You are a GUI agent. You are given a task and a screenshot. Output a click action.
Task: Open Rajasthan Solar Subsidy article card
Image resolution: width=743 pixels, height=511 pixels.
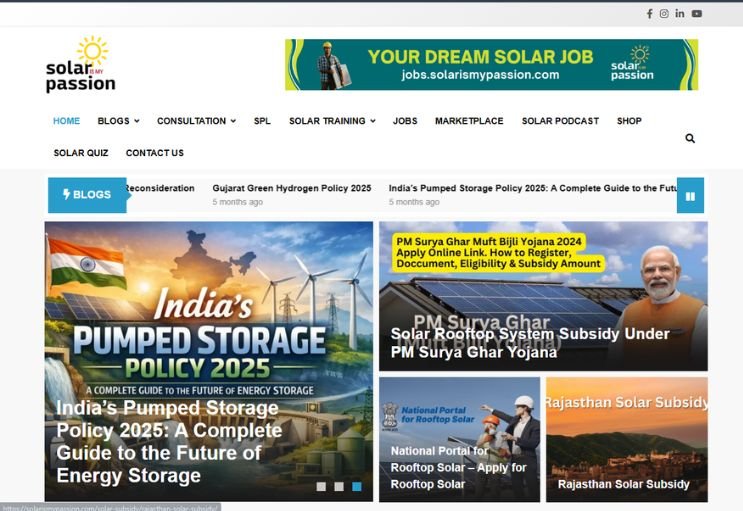click(627, 440)
